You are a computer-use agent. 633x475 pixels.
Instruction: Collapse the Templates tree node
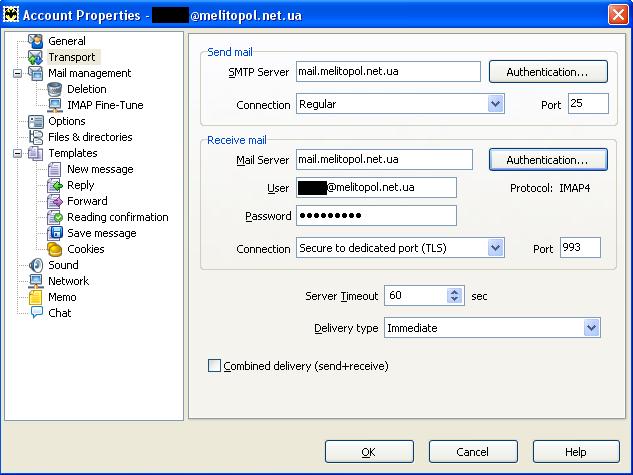pyautogui.click(x=18, y=153)
